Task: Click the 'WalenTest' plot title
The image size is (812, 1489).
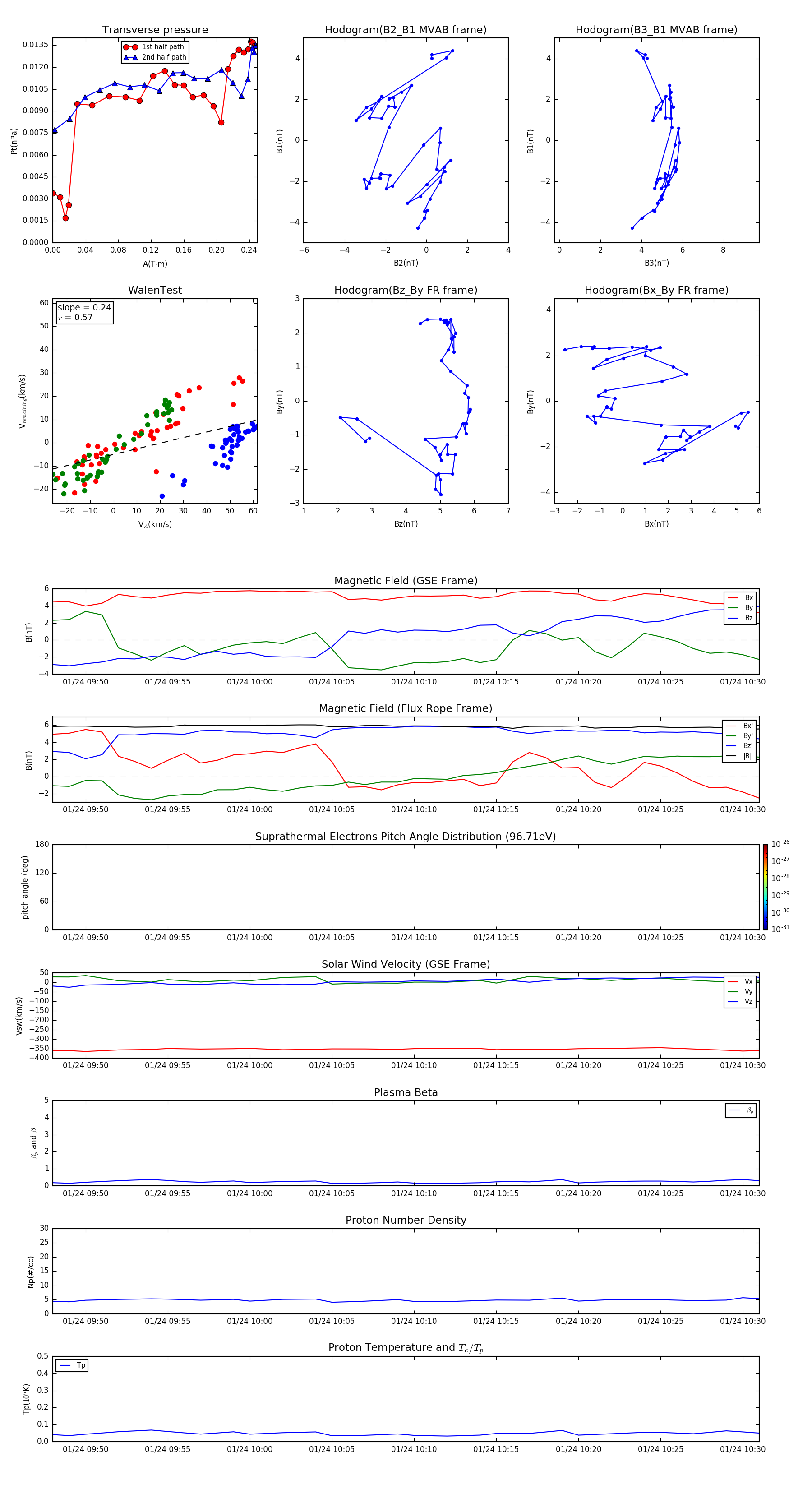Action: click(155, 290)
